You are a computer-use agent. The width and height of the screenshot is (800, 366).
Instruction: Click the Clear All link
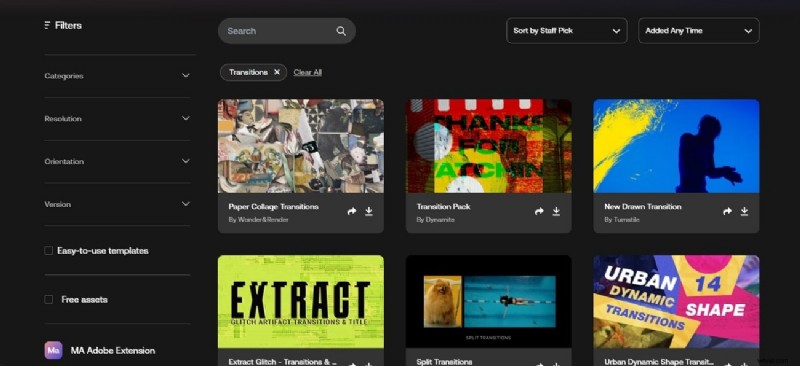(x=308, y=72)
